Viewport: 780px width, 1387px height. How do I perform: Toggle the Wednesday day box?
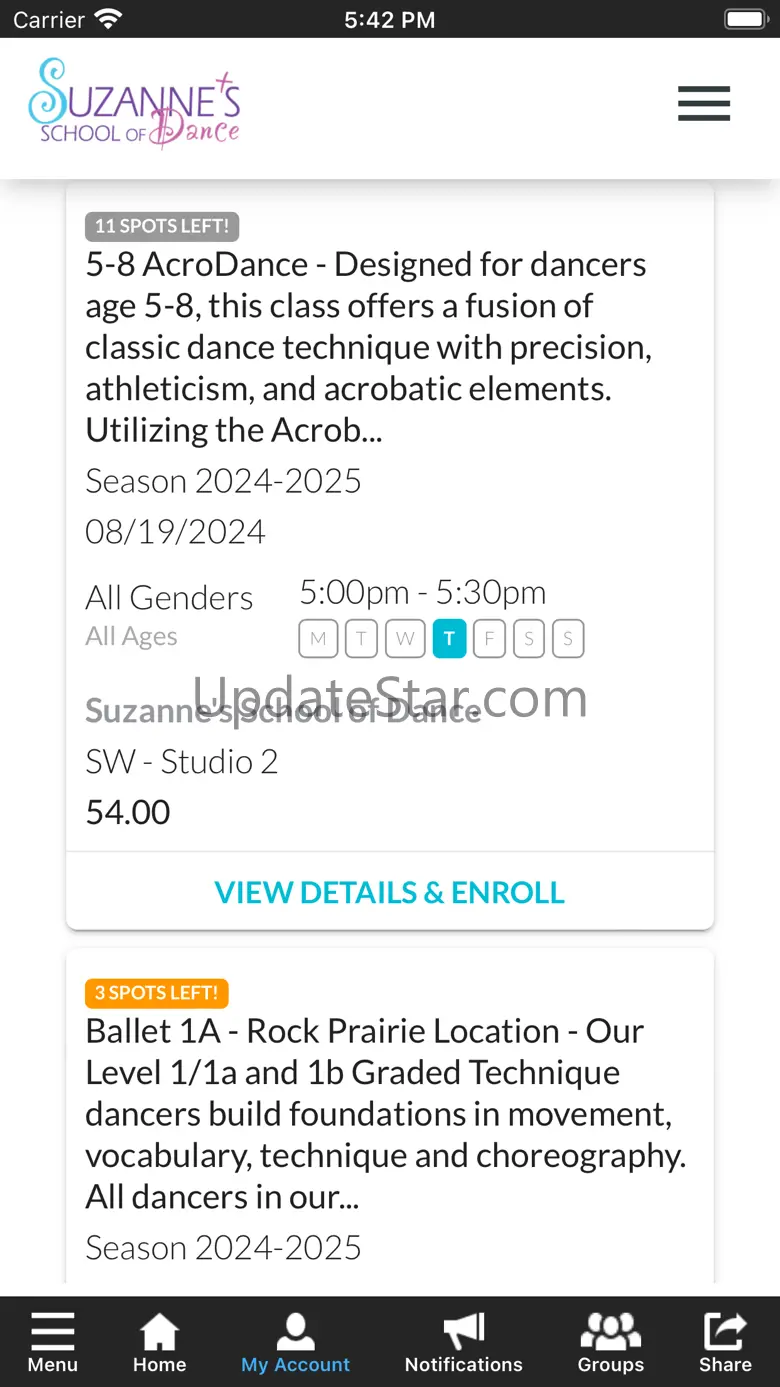coord(405,639)
